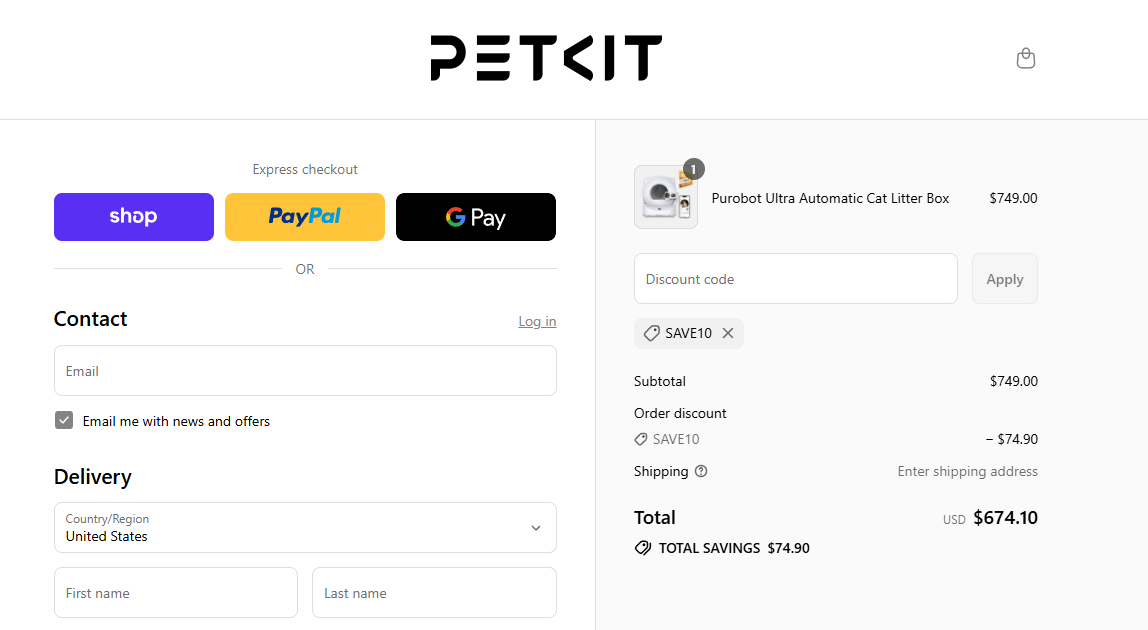Click the TOTAL SAVINGS tag icon
The width and height of the screenshot is (1148, 630).
pos(642,547)
